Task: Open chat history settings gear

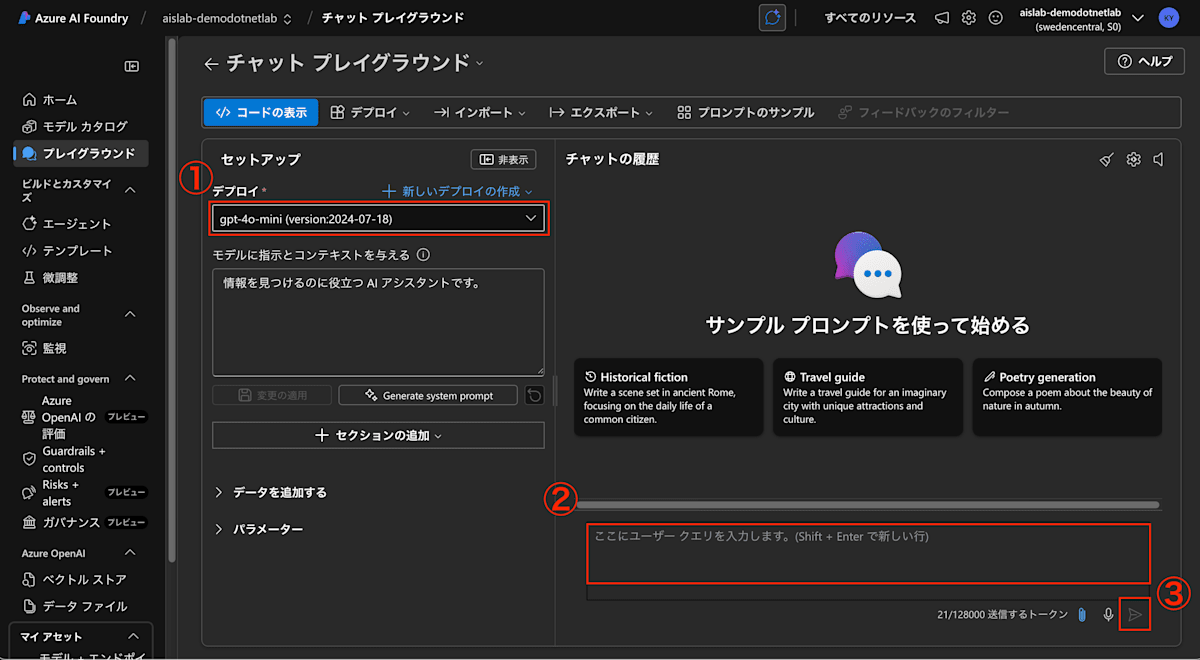Action: (x=1133, y=159)
